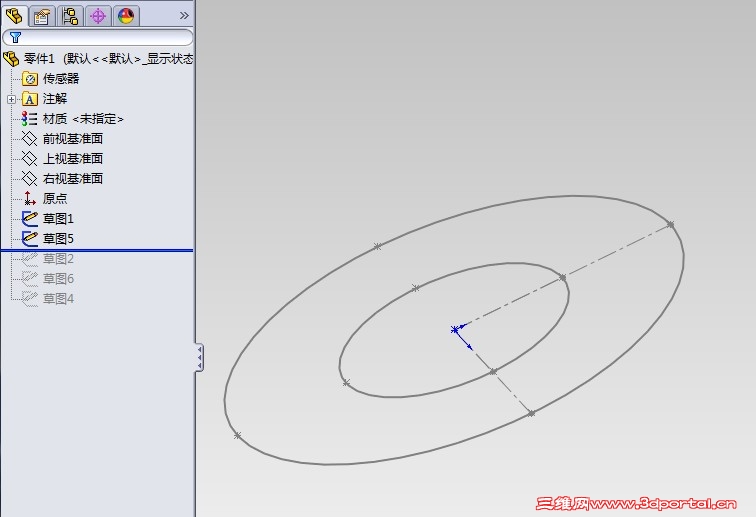Select suppressed sketch 草图6
The height and width of the screenshot is (517, 756).
point(58,279)
